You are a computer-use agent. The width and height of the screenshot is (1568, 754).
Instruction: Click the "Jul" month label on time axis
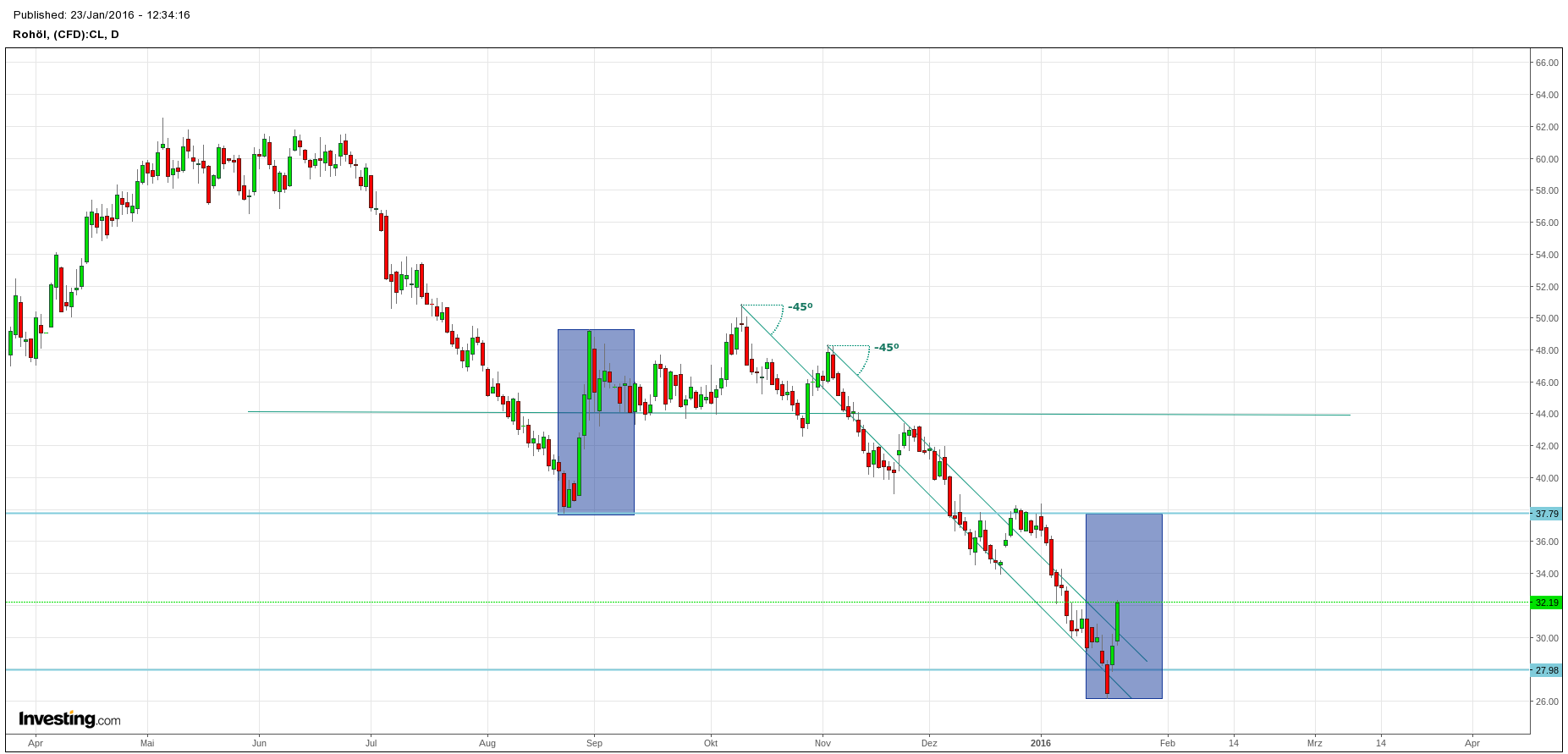point(371,743)
